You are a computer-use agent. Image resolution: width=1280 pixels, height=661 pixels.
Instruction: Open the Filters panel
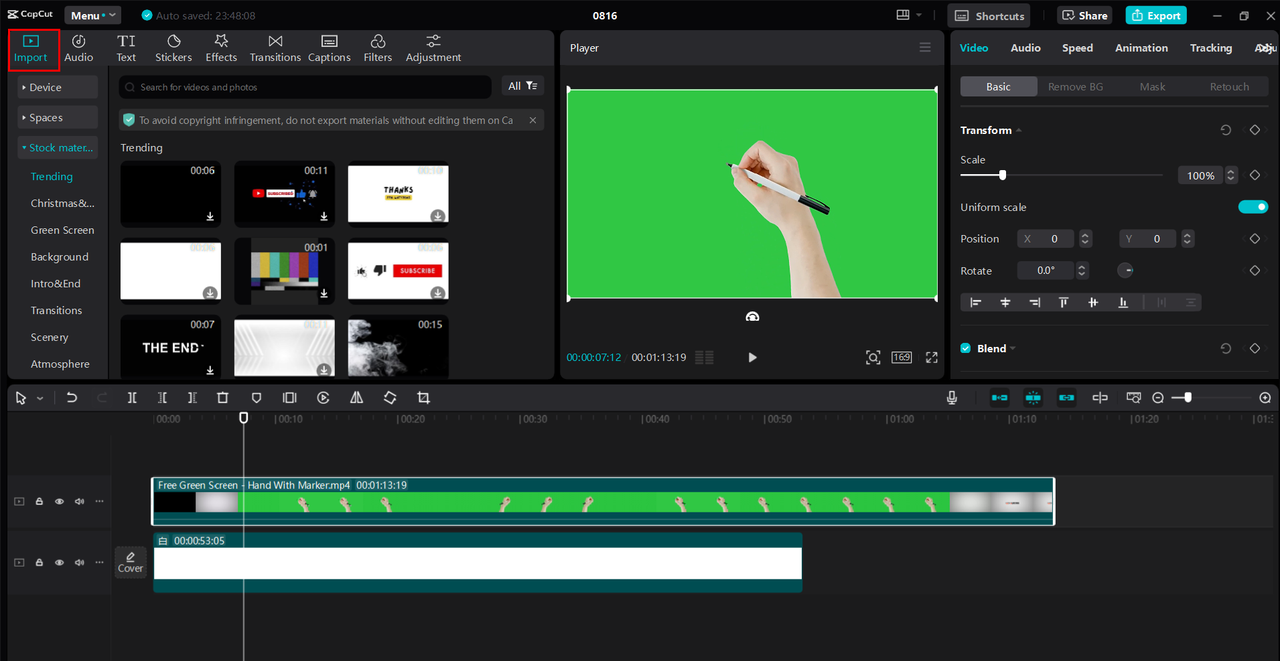tap(378, 48)
